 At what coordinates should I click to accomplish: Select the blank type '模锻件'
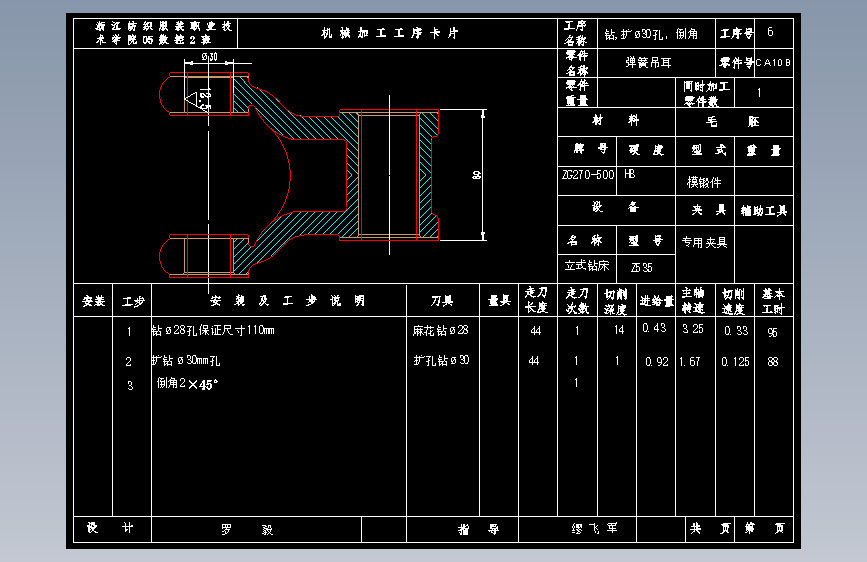[704, 183]
